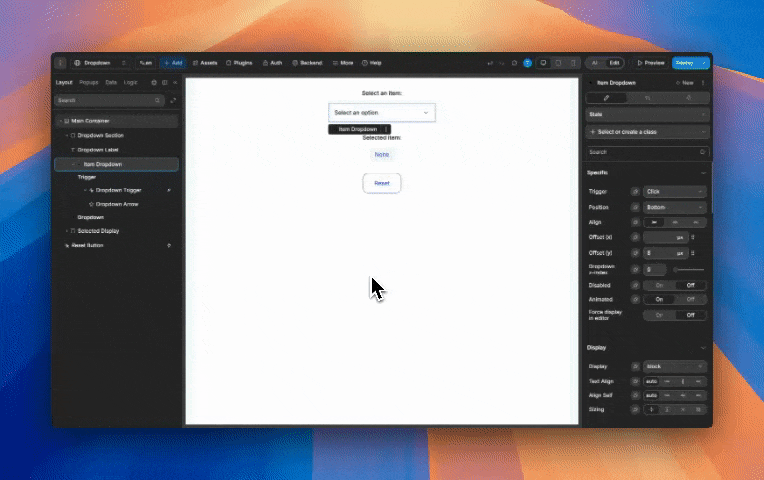
Task: Click the bind icon next to Position
Action: (635, 207)
